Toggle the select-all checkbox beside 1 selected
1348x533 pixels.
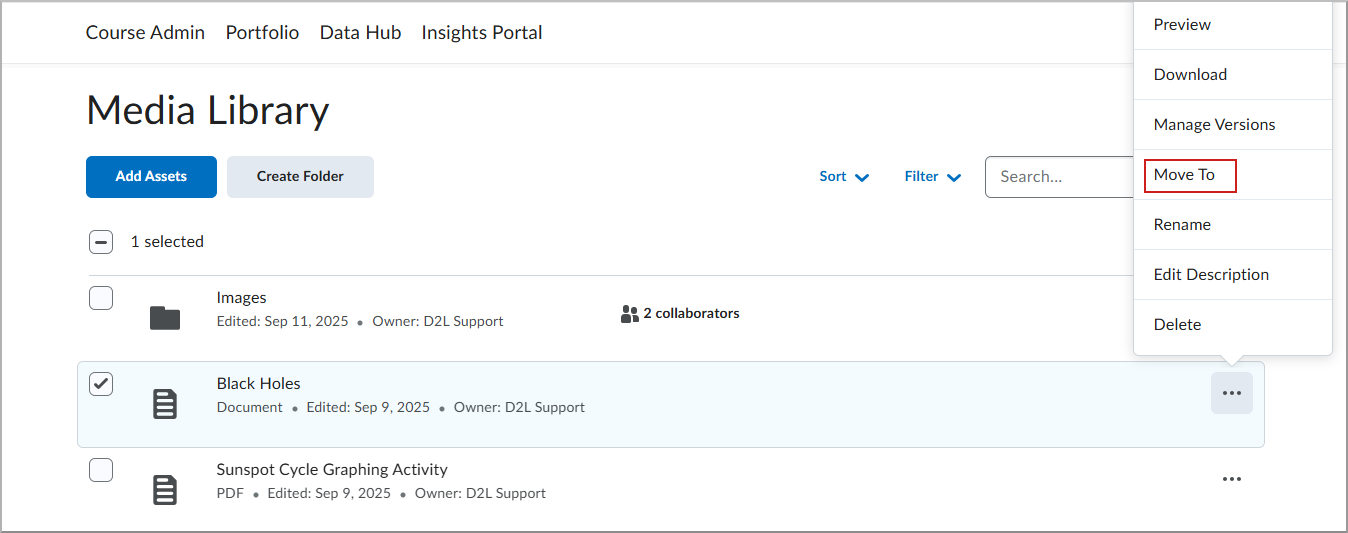[x=101, y=242]
